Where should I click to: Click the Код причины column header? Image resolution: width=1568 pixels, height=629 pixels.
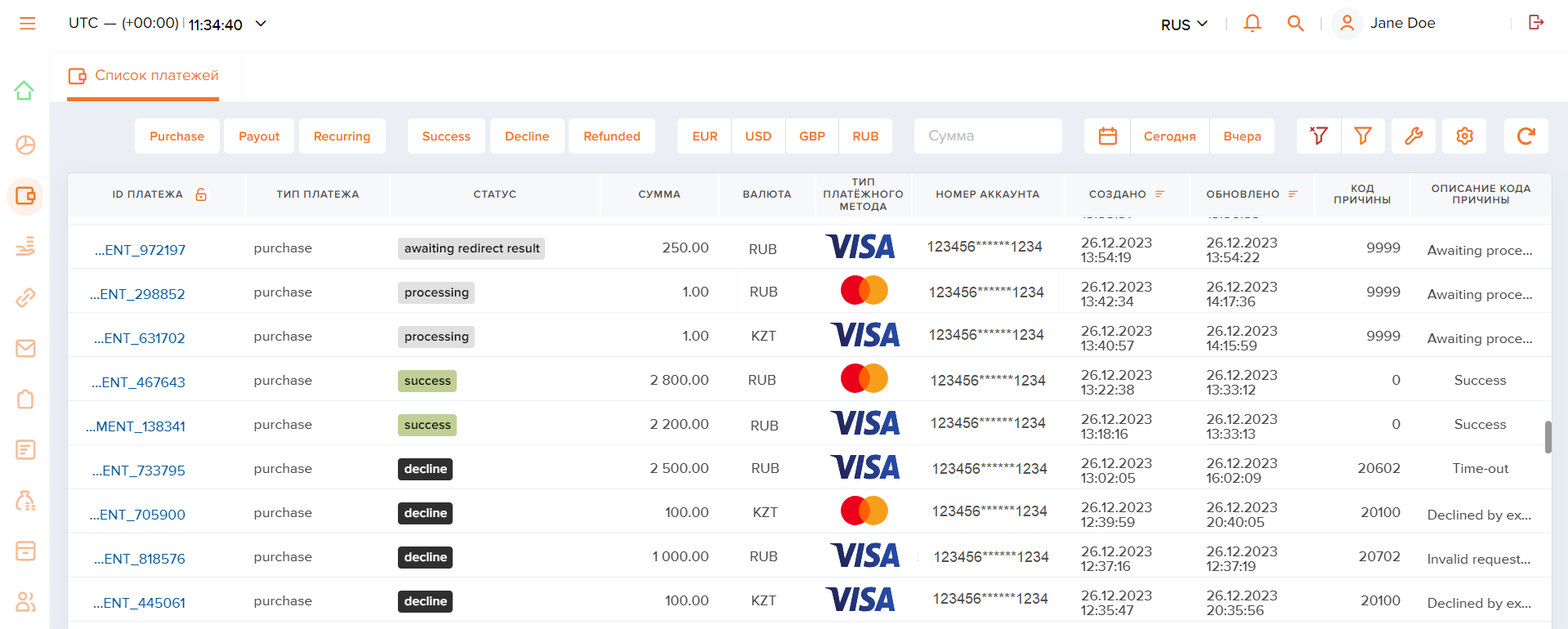[x=1362, y=194]
